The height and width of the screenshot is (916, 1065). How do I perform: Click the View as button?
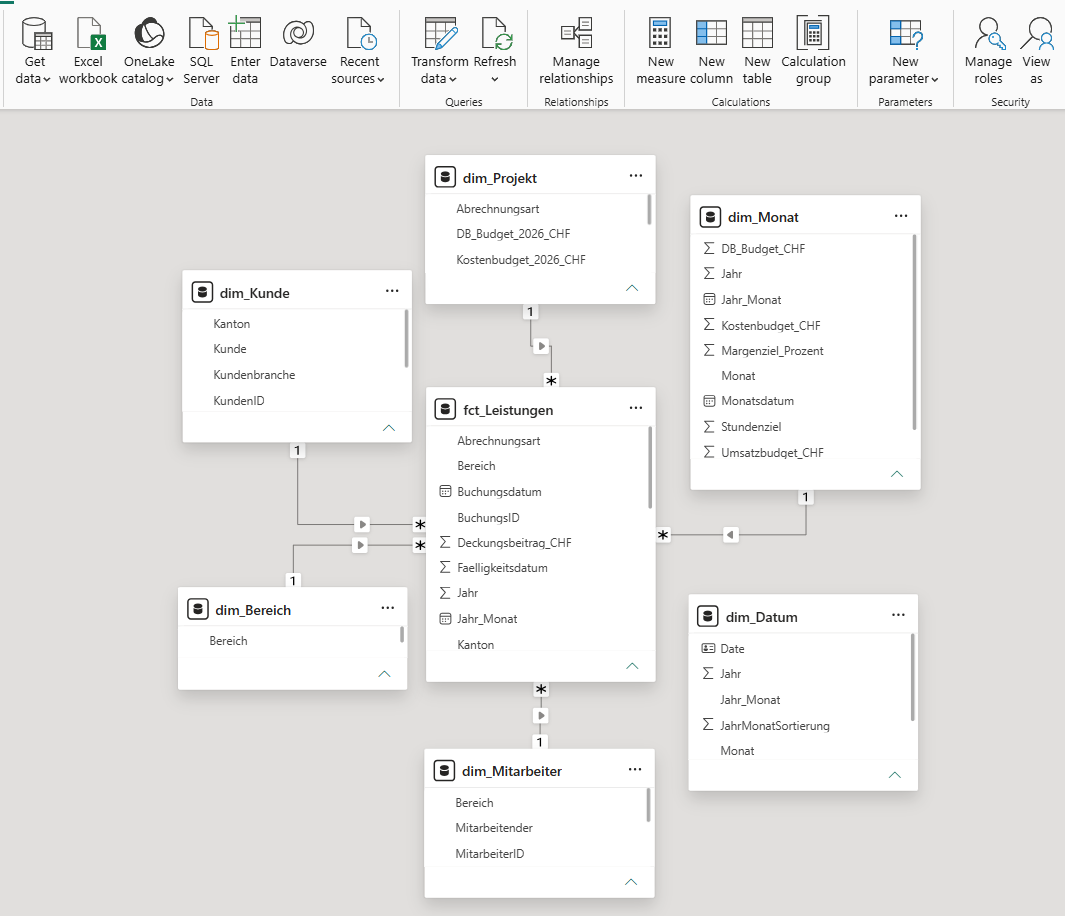click(1036, 52)
